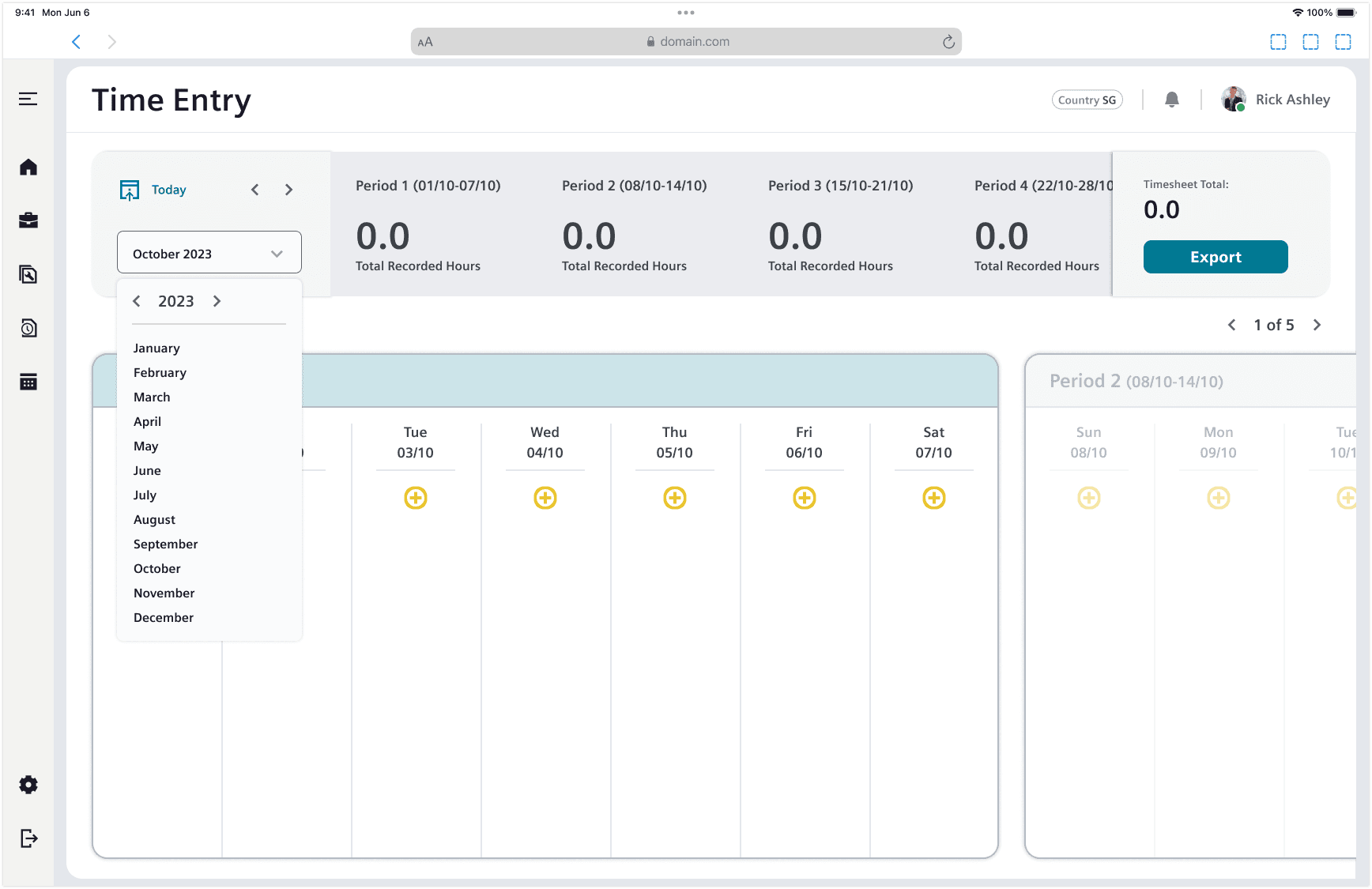Open settings gear in sidebar
The width and height of the screenshot is (1372, 889).
(x=28, y=785)
